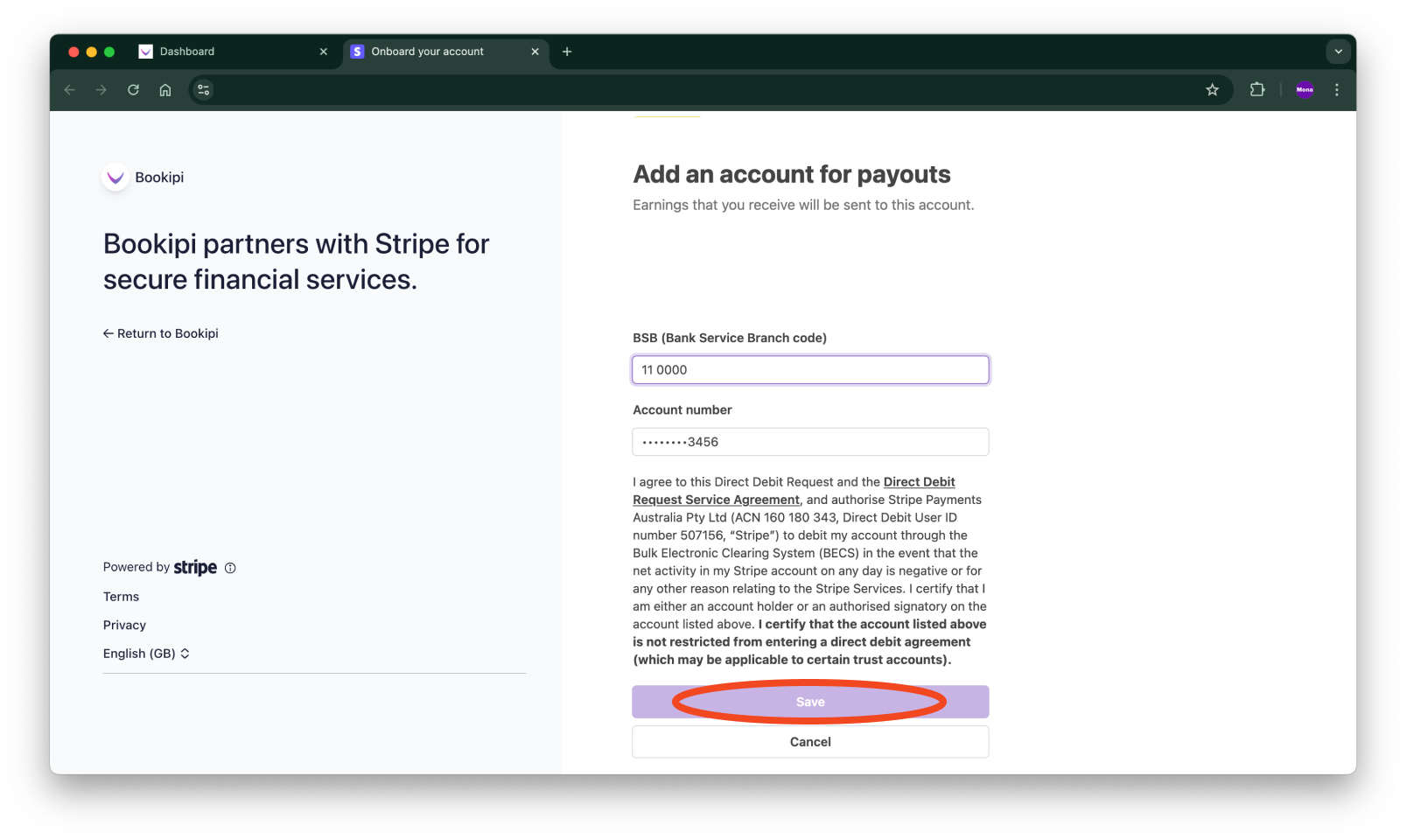Click the Stripe info icon next to 'Powered by'
This screenshot has height=840, width=1407.
click(230, 568)
